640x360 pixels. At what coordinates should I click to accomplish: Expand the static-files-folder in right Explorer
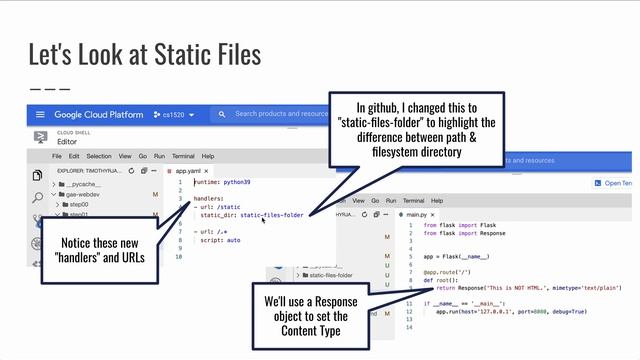point(298,276)
